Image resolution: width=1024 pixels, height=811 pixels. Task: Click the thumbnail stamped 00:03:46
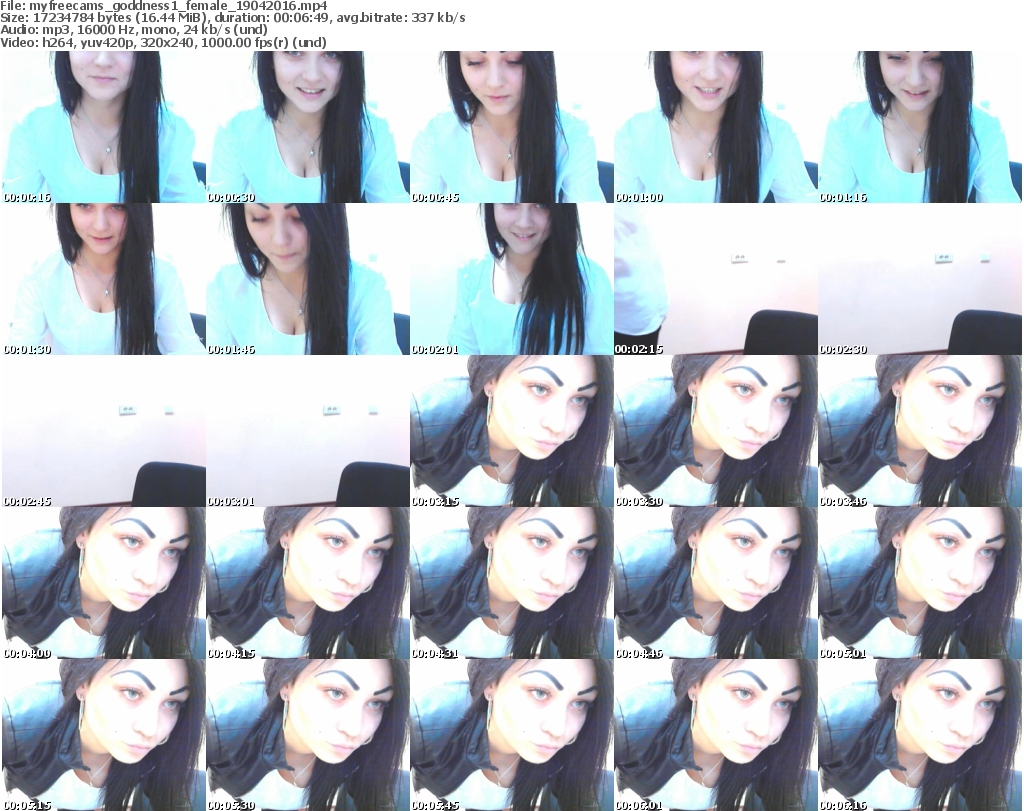point(920,431)
